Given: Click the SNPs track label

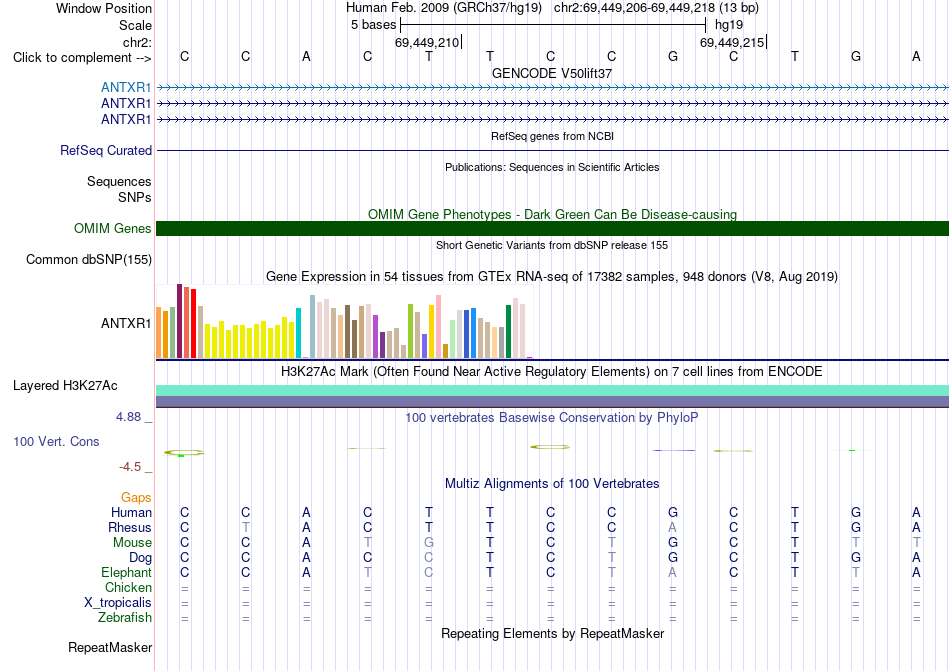Looking at the screenshot, I should click(135, 197).
